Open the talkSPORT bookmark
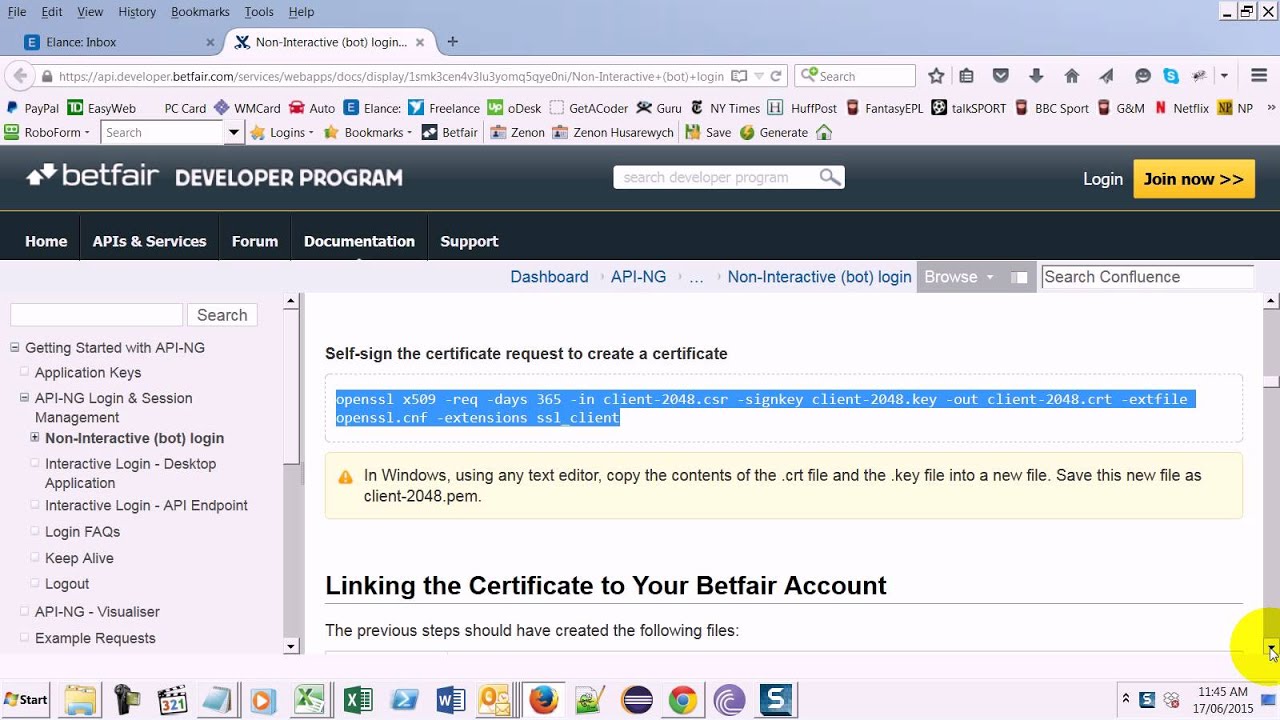Screen dimensions: 1280x720 [x=968, y=108]
